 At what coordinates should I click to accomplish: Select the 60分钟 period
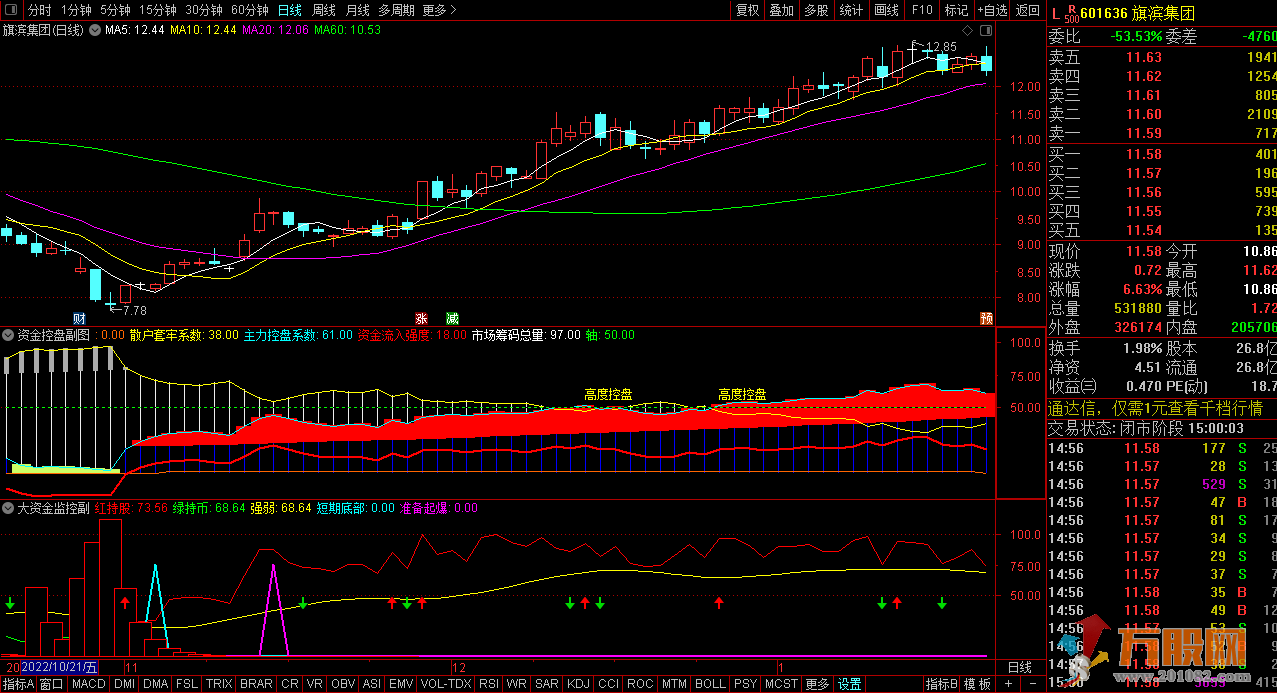tap(250, 10)
